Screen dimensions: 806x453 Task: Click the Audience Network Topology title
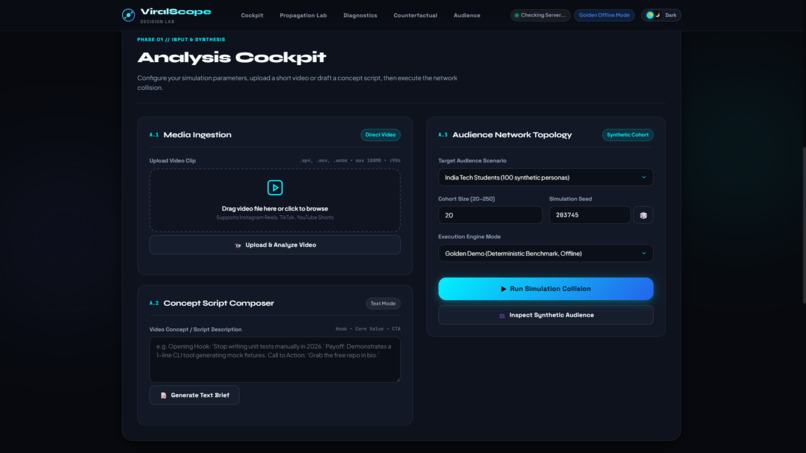coord(512,135)
